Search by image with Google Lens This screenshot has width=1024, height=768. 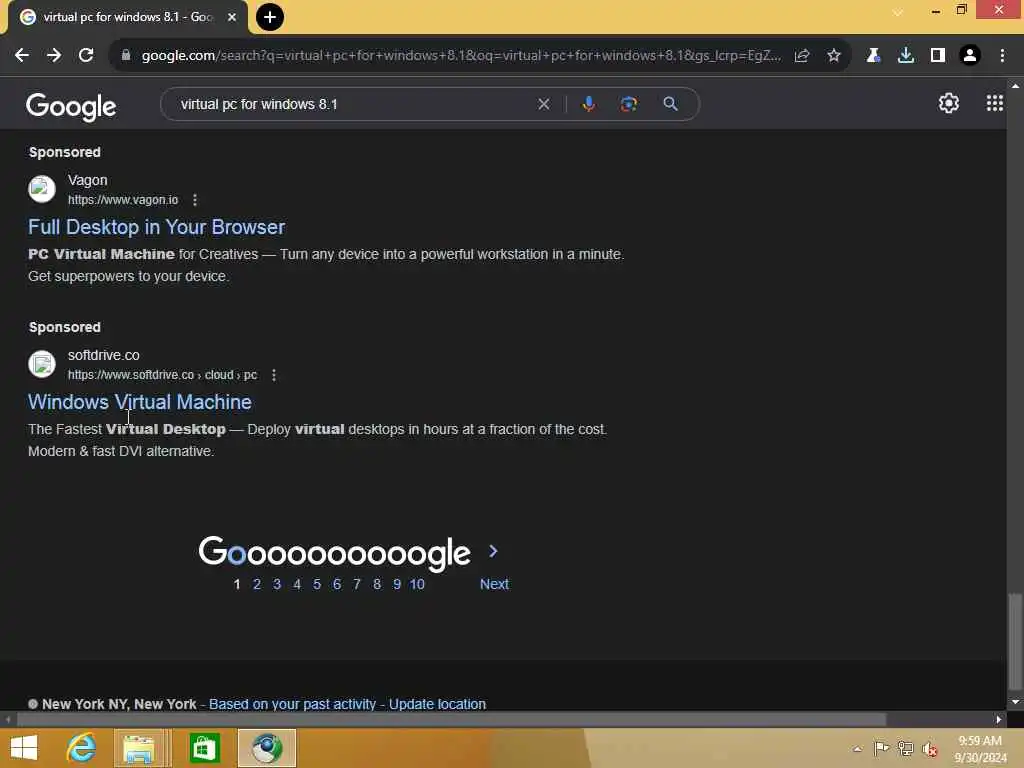pyautogui.click(x=629, y=104)
